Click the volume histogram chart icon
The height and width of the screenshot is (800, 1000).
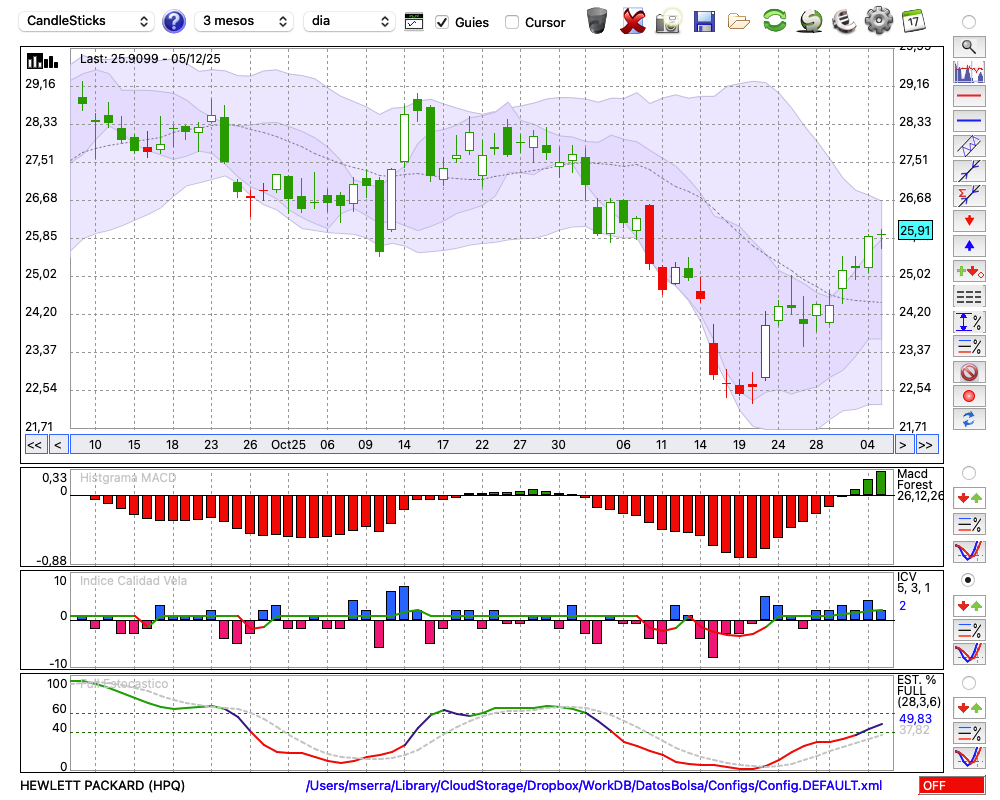click(x=969, y=71)
